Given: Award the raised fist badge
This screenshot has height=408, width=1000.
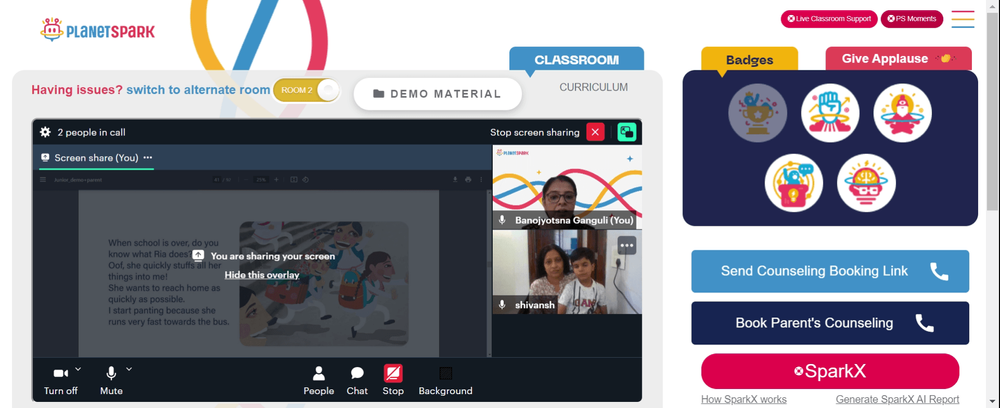Looking at the screenshot, I should click(830, 113).
